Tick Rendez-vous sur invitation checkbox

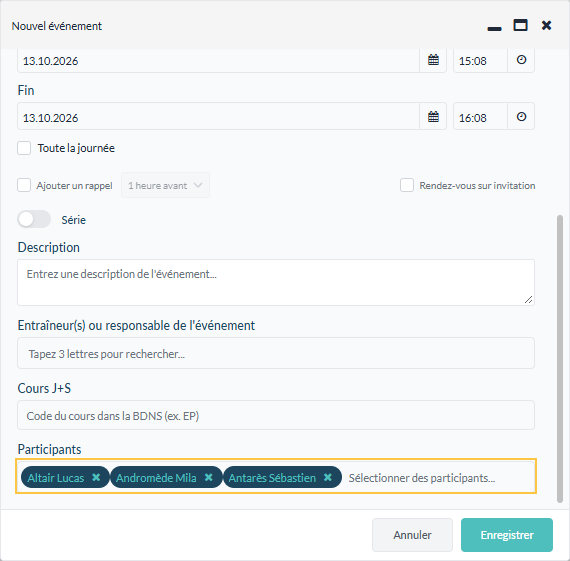pos(407,185)
